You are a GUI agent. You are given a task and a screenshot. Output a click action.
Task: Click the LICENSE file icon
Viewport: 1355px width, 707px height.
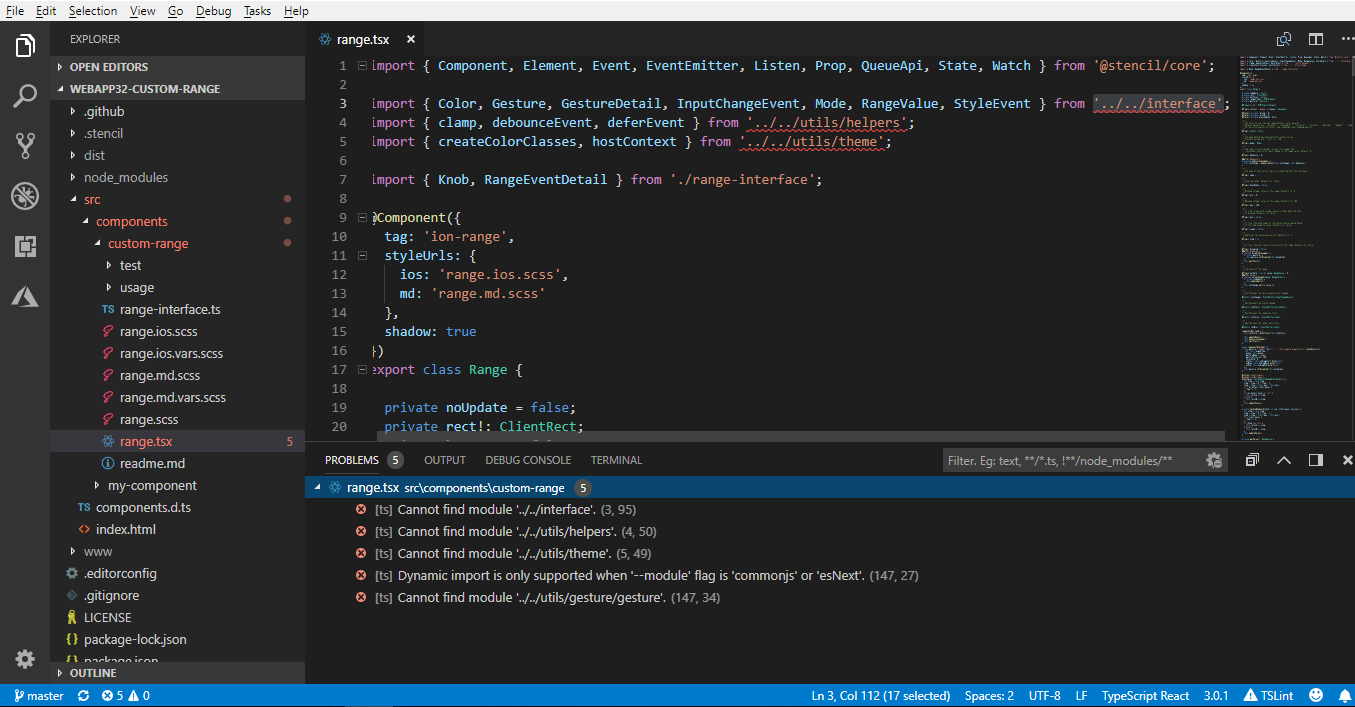[72, 617]
